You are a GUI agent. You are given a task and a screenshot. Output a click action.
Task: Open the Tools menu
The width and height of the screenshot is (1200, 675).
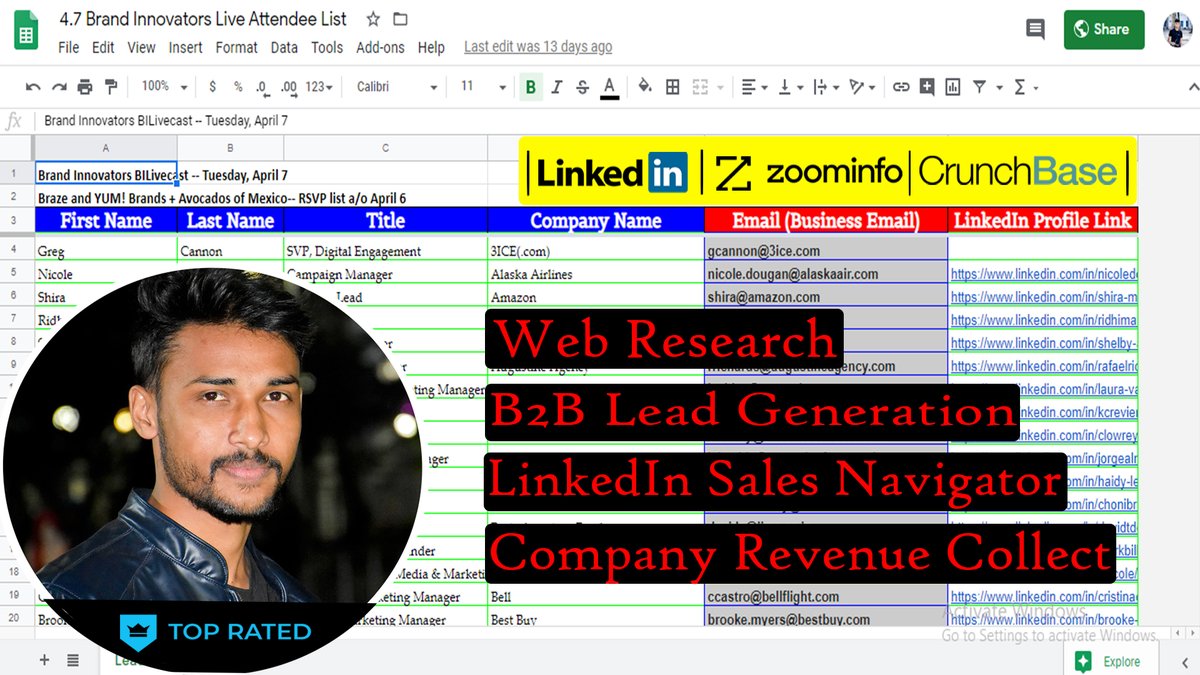click(x=327, y=47)
